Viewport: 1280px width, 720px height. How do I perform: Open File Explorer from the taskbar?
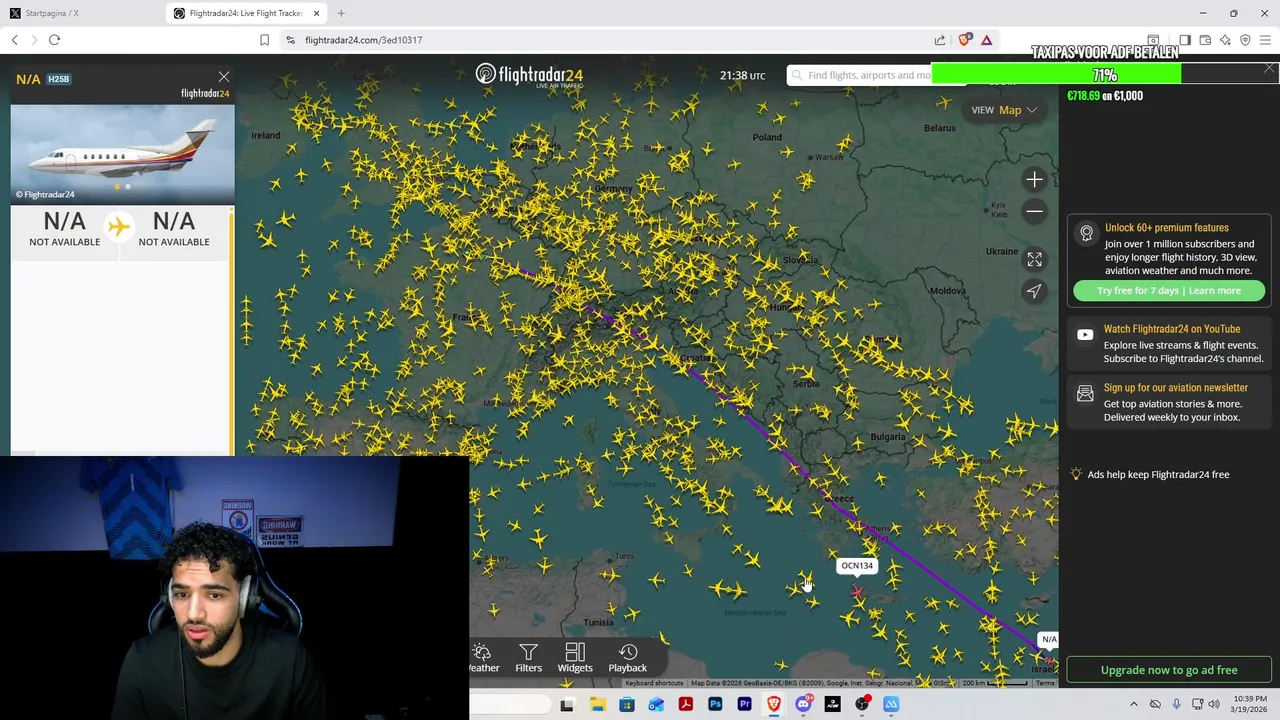[x=597, y=704]
